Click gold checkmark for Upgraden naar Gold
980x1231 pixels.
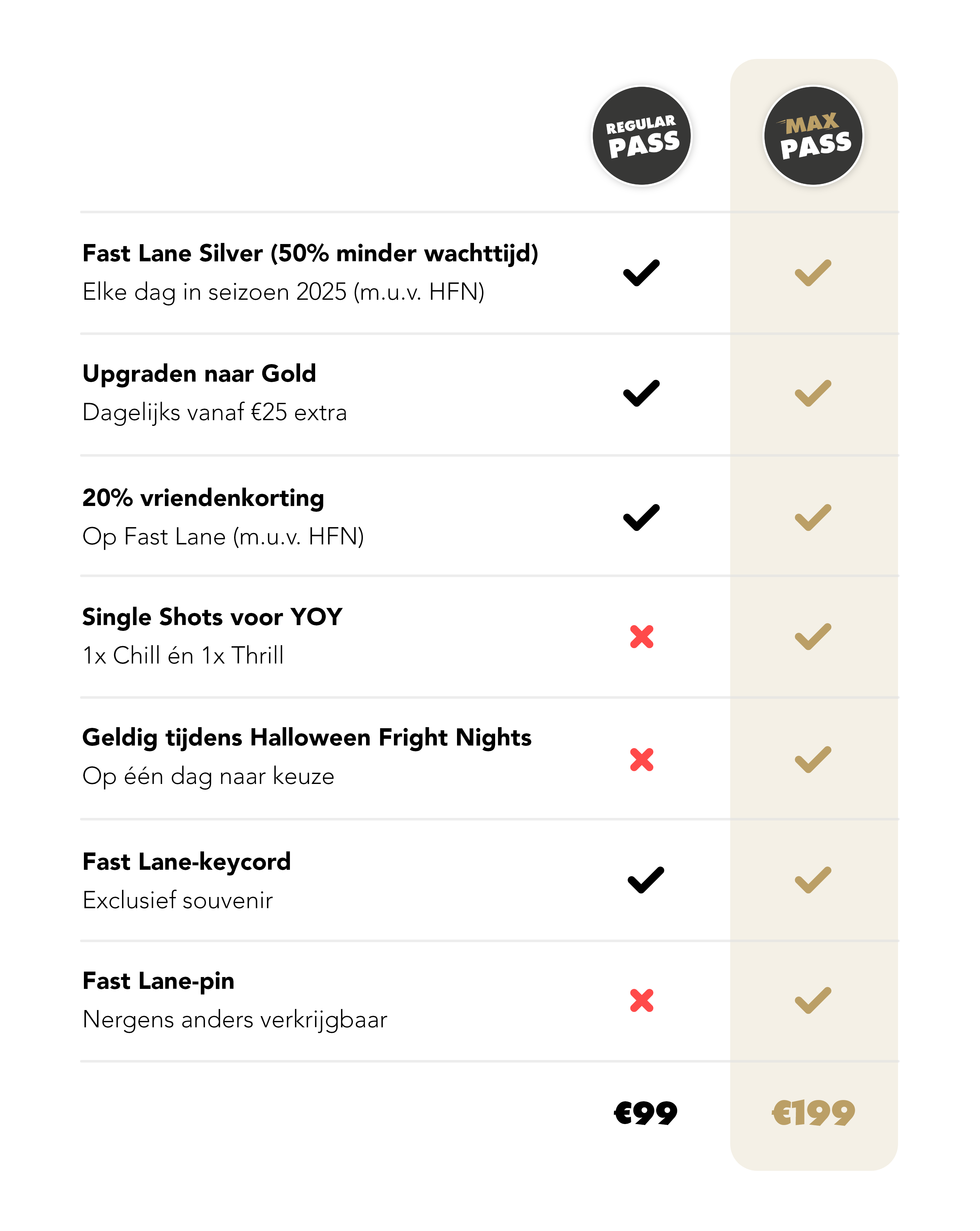(813, 393)
